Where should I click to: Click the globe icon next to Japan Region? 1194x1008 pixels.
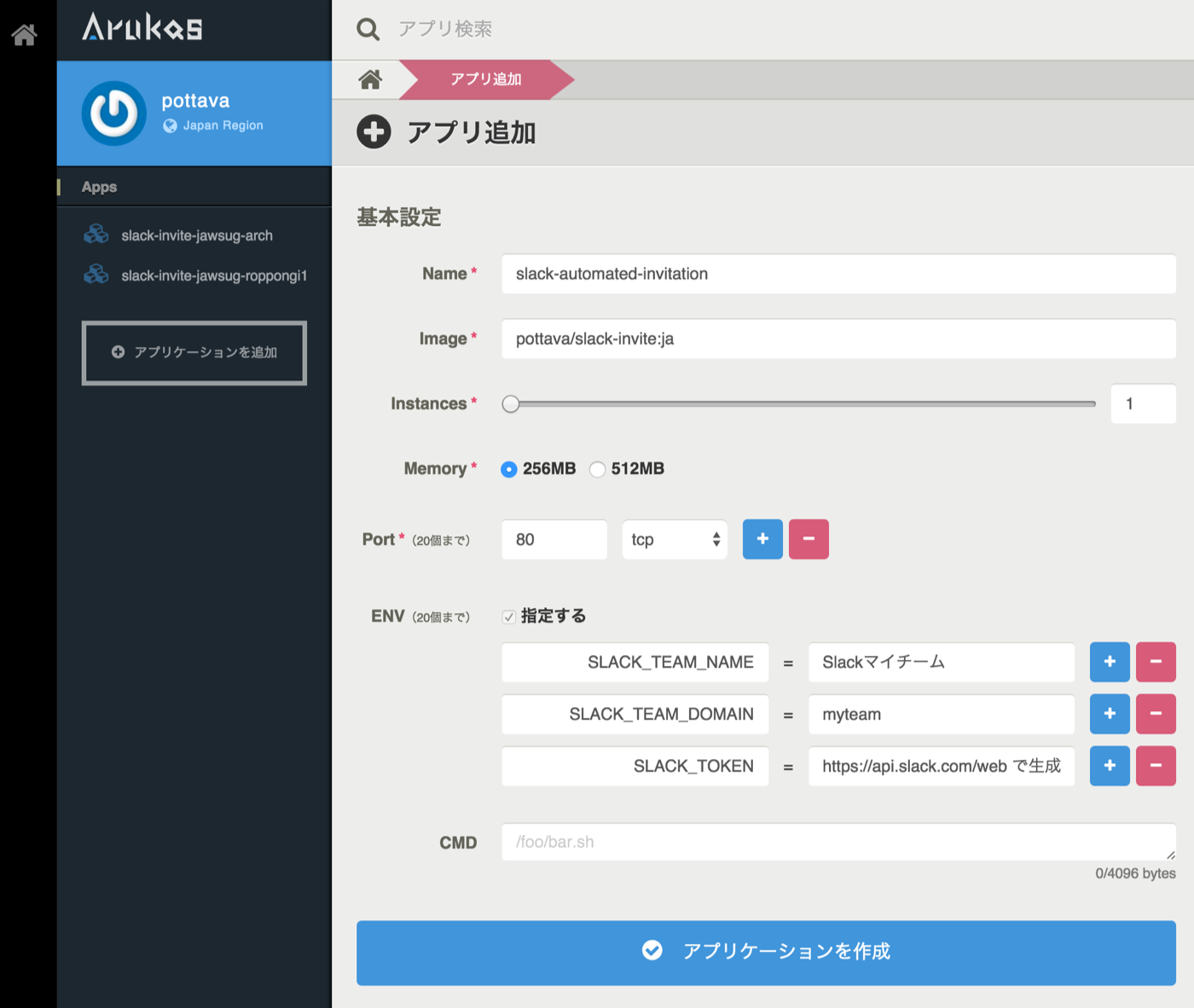click(x=169, y=125)
